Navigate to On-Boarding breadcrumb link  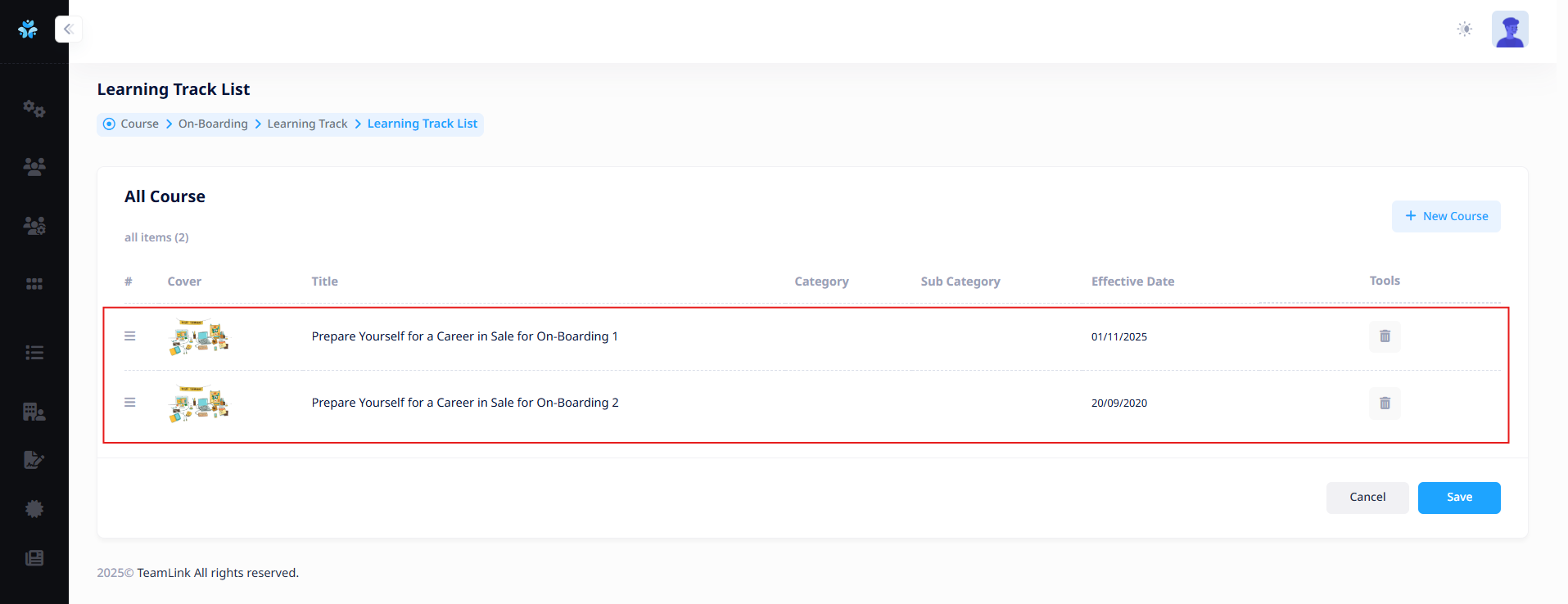click(213, 124)
